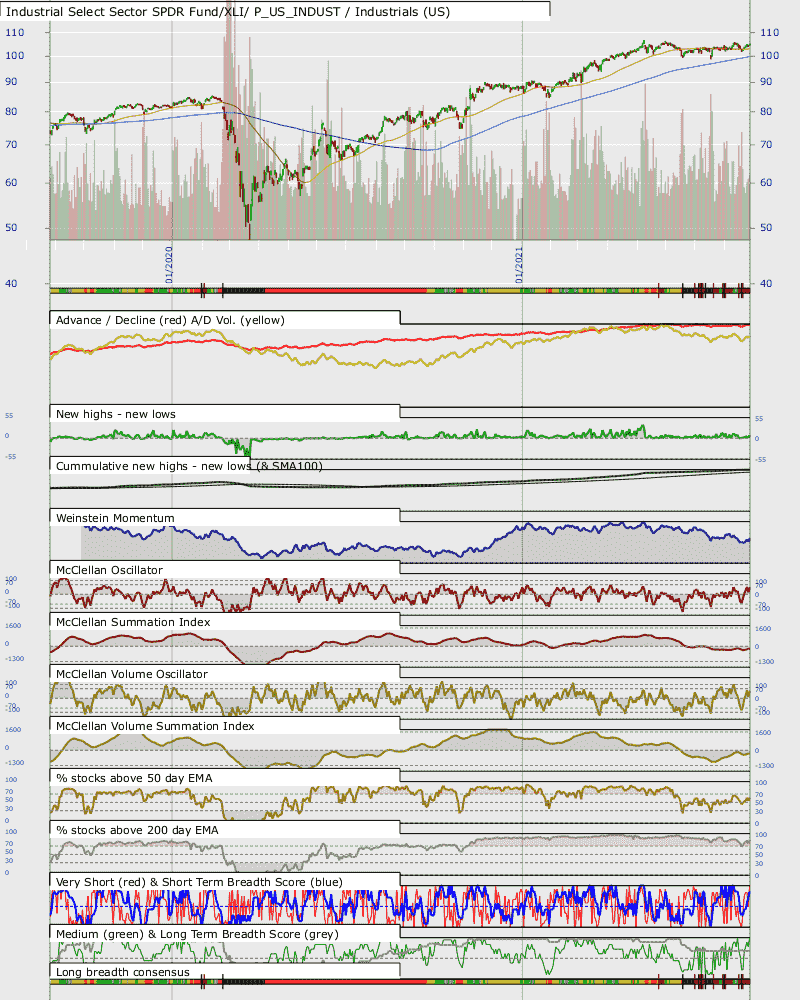Click the 40 price label on right axis
Image resolution: width=800 pixels, height=1000 pixels.
(766, 283)
